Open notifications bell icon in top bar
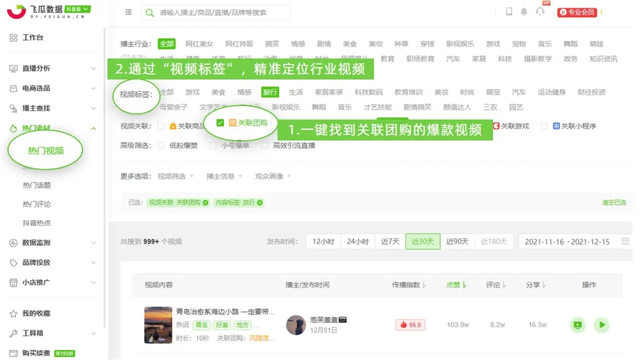The width and height of the screenshot is (640, 360). pyautogui.click(x=524, y=11)
